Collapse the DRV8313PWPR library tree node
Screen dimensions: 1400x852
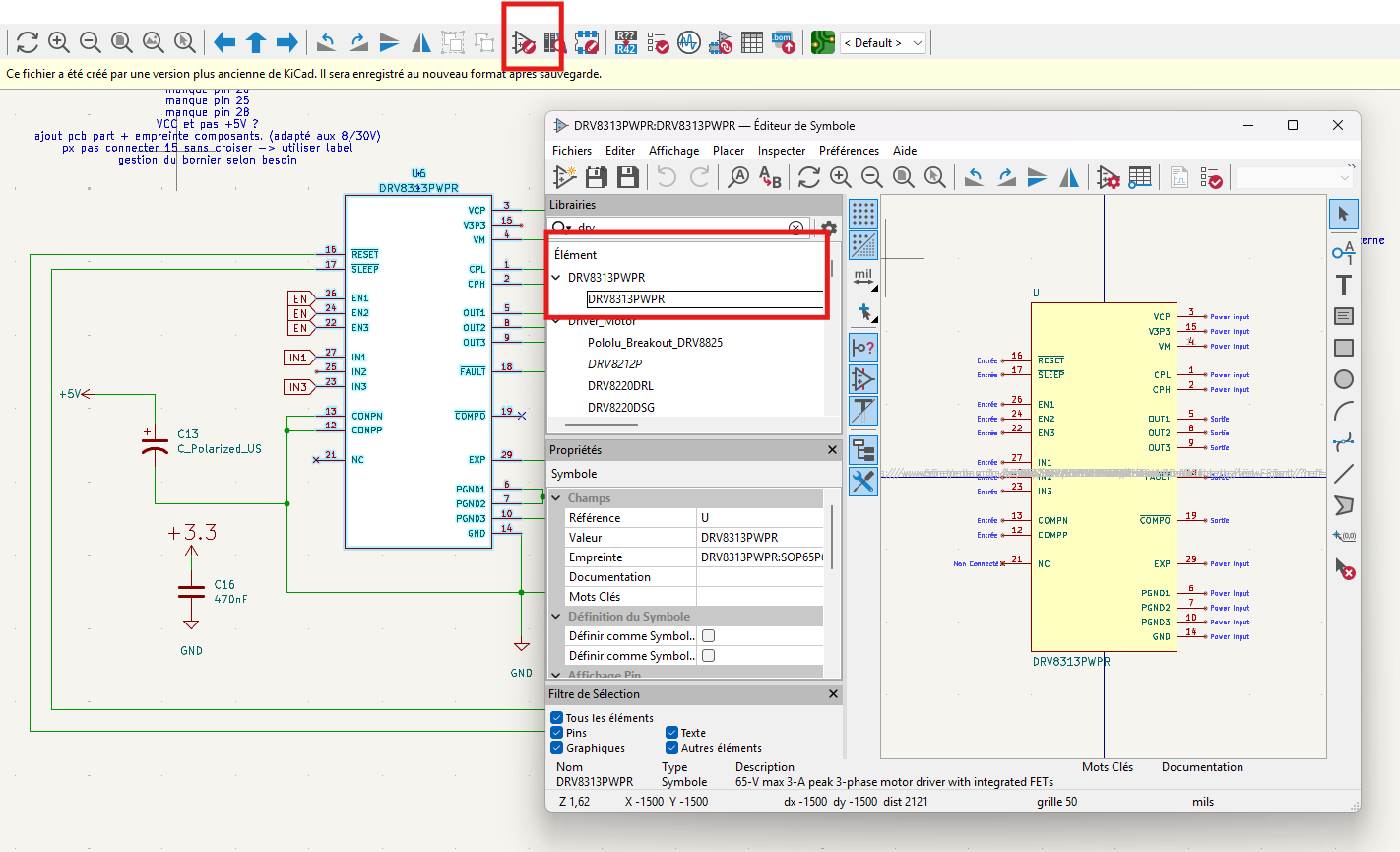[557, 278]
